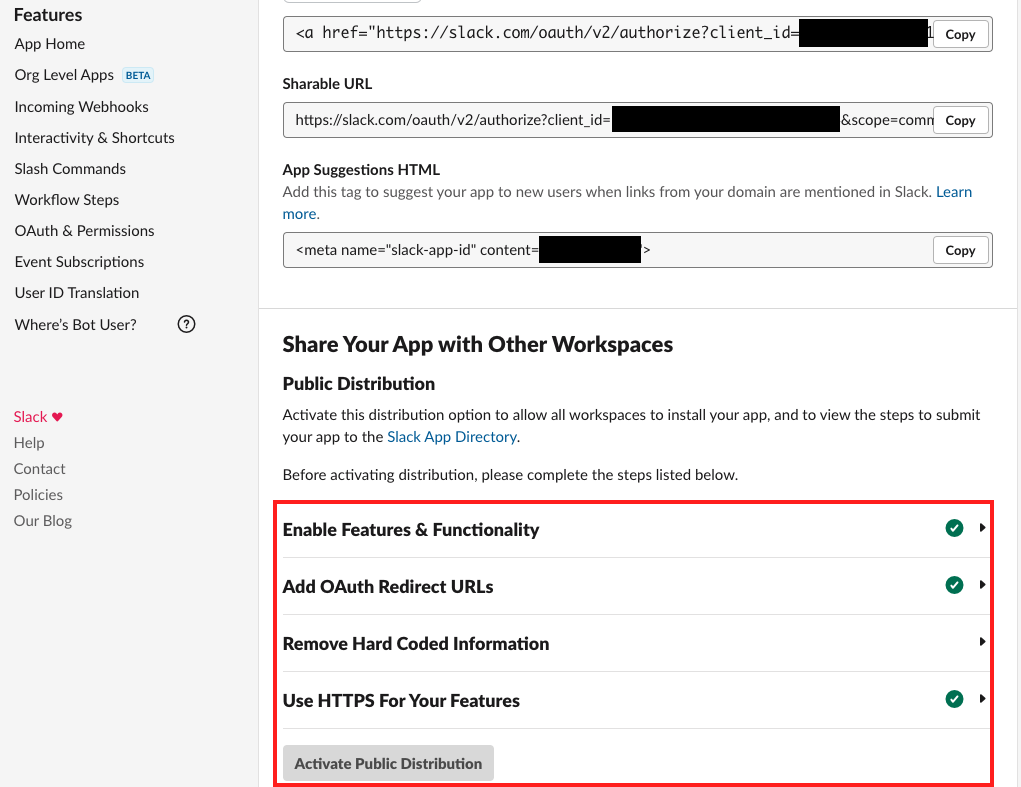This screenshot has width=1021, height=787.
Task: Click the Use HTTPS For Your Features heading
Action: (x=401, y=700)
